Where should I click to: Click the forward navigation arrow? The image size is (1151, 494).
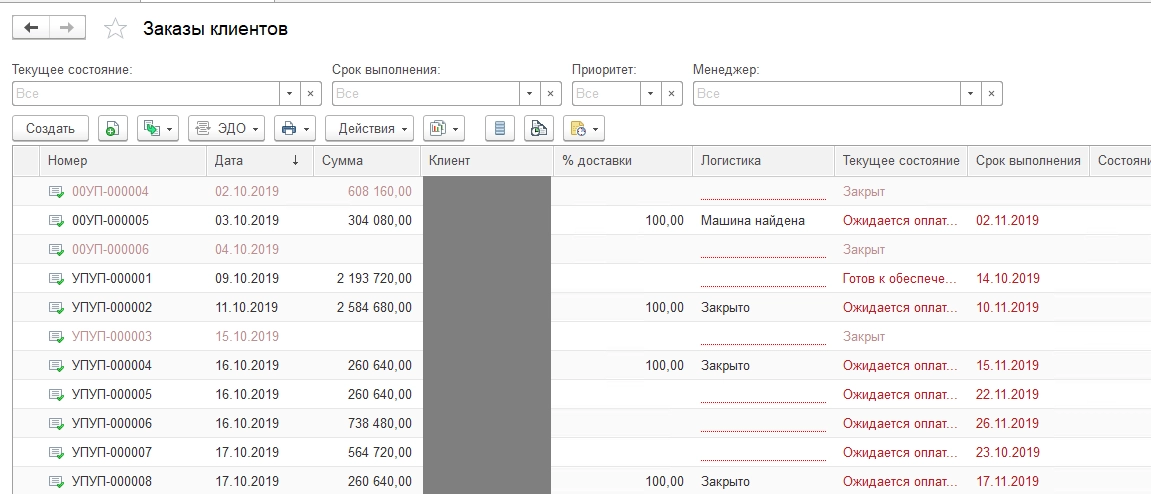coord(67,28)
